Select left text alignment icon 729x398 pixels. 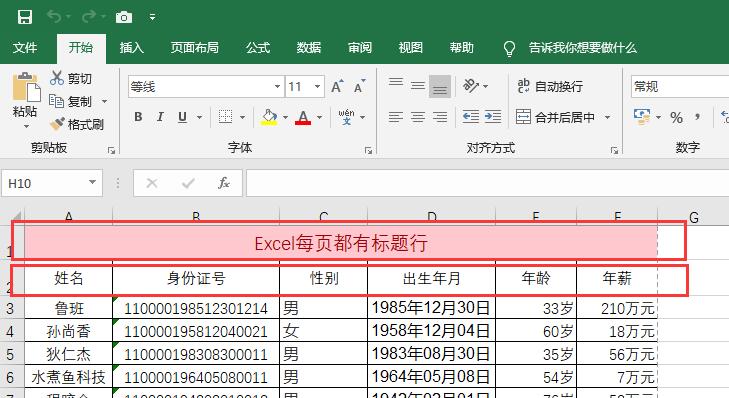(x=396, y=117)
